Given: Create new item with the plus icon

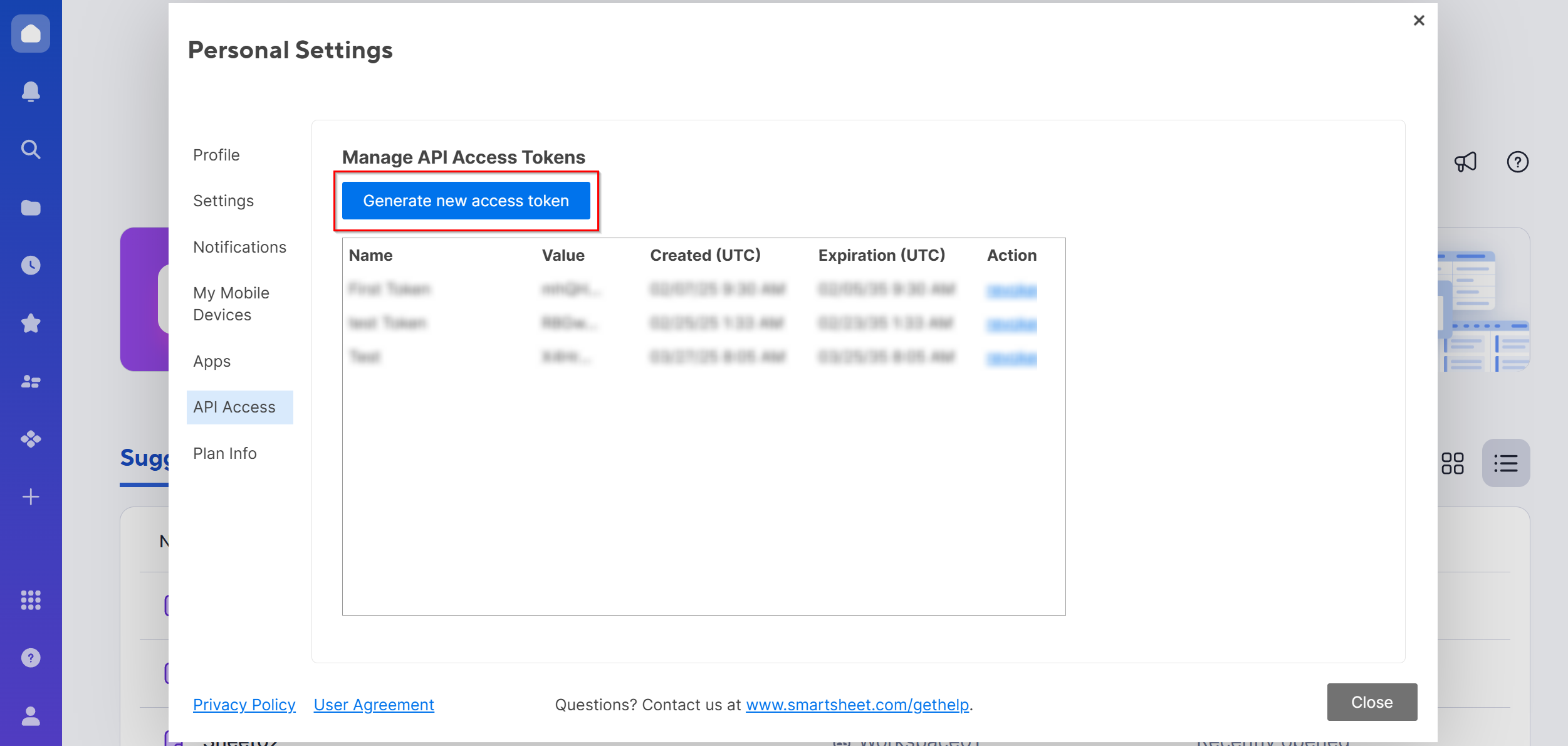Looking at the screenshot, I should pos(30,496).
